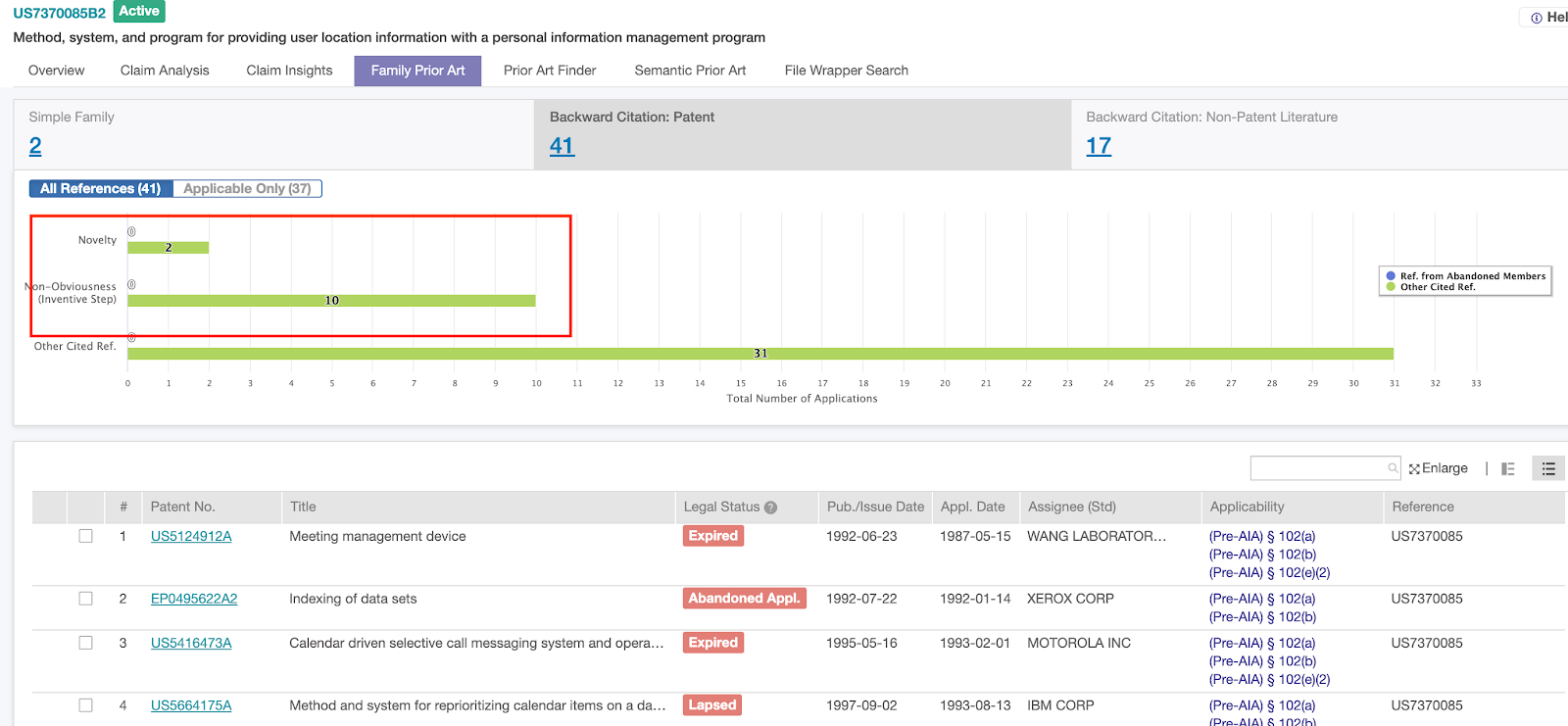Open the Non-Patent Literature count 17

[1099, 146]
